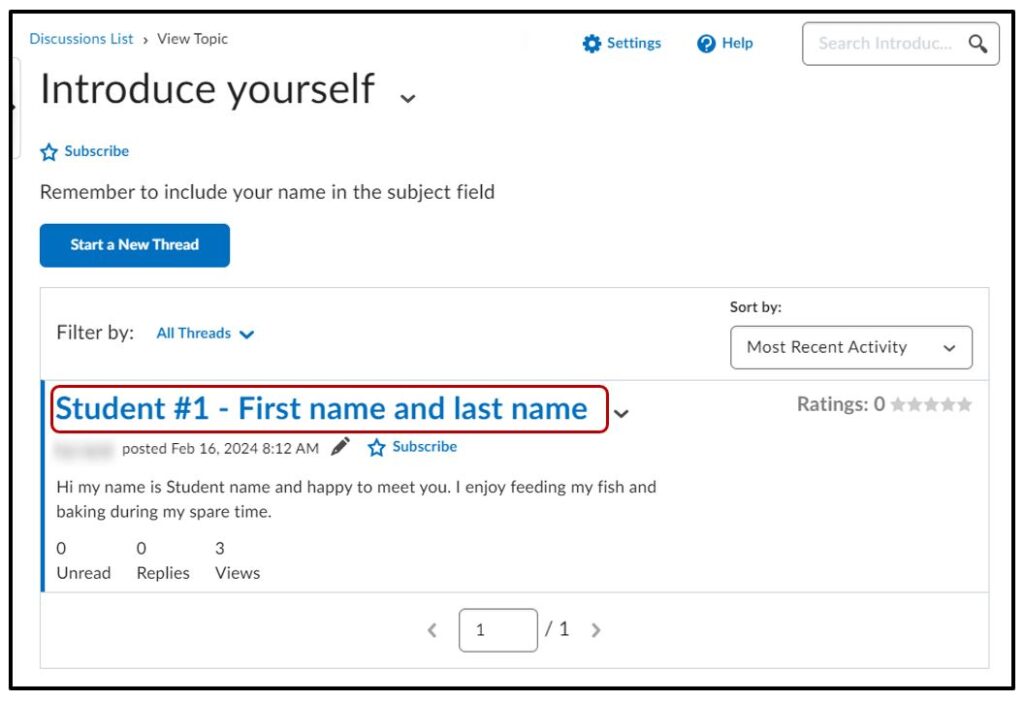The height and width of the screenshot is (701, 1024).
Task: Click the star icon beside topic Subscribe
Action: coord(49,152)
